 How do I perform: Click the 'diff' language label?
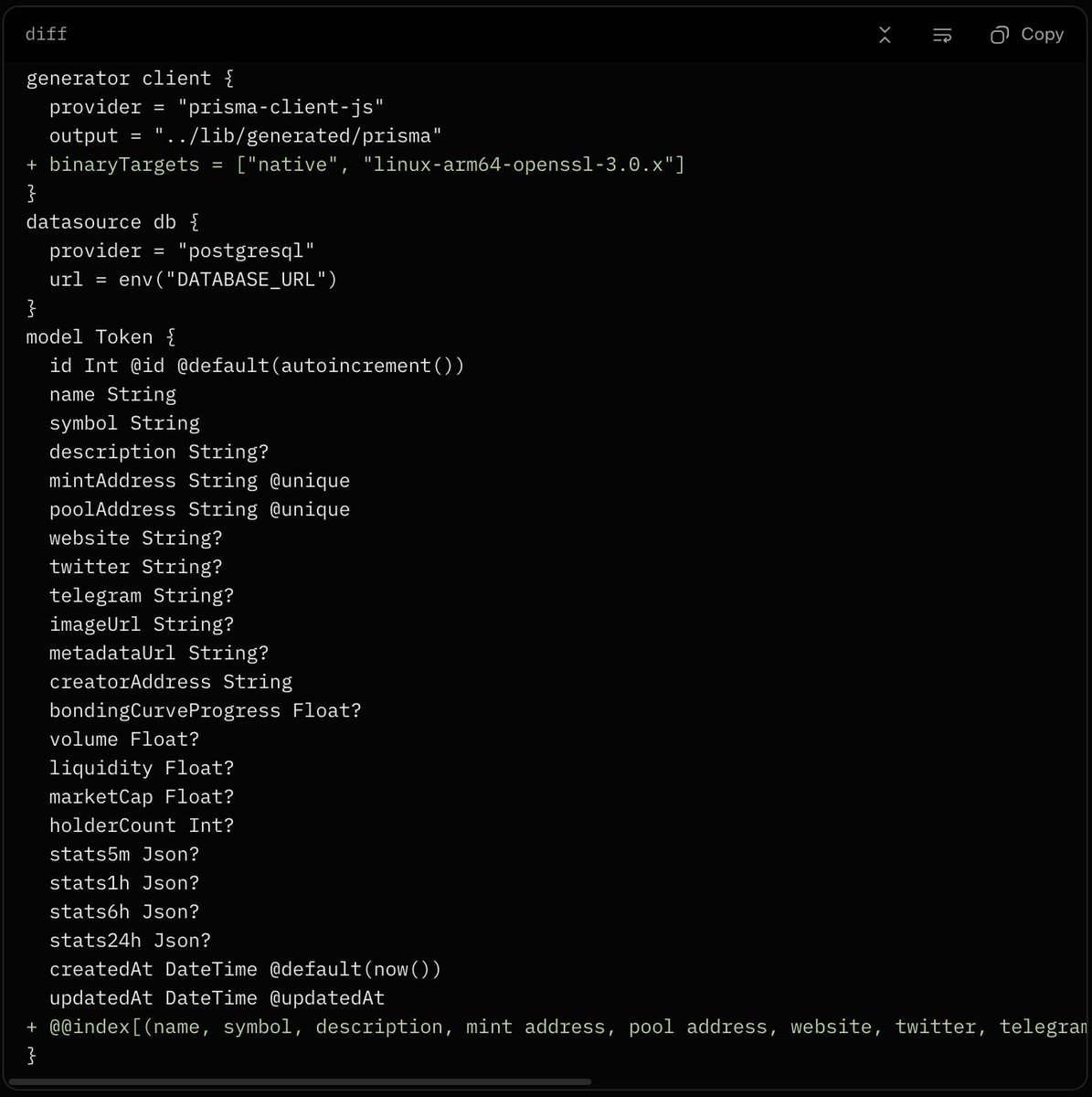47,35
